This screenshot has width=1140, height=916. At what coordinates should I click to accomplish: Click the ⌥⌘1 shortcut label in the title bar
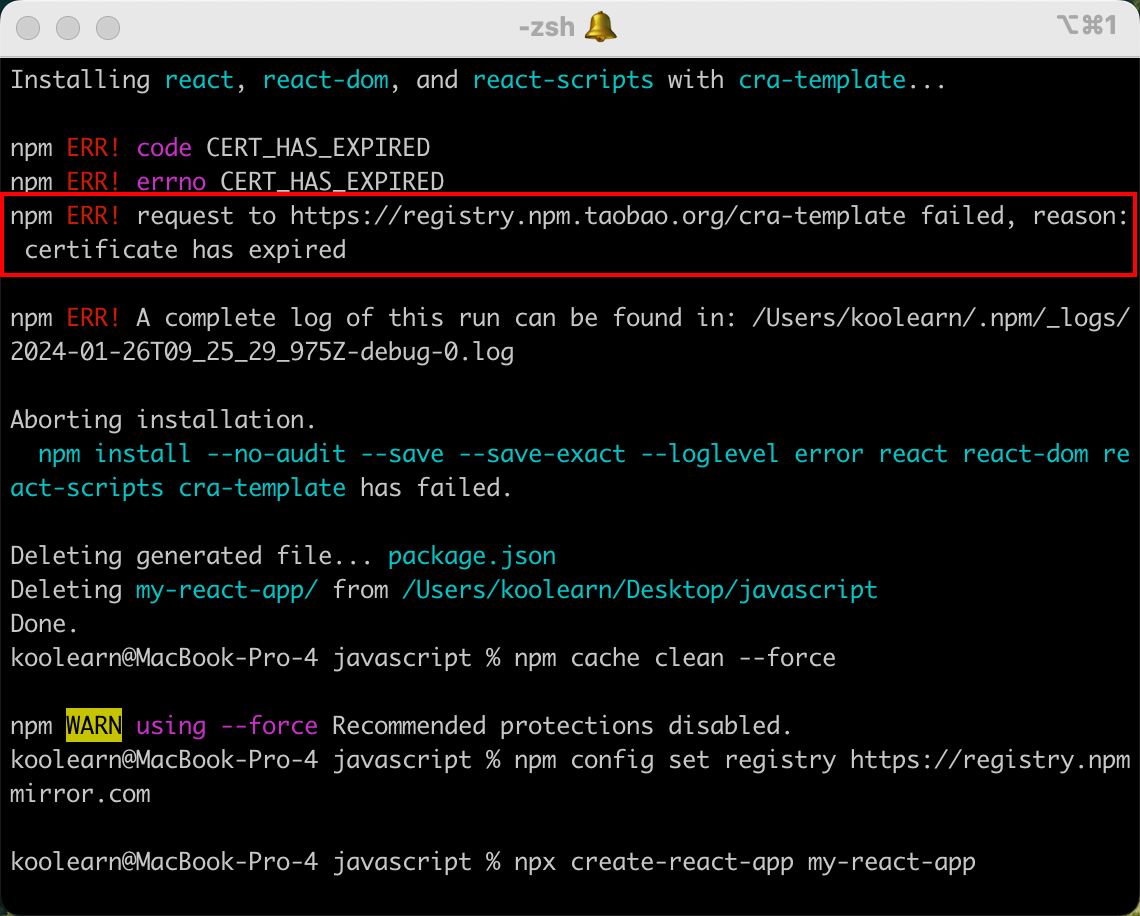[1087, 25]
